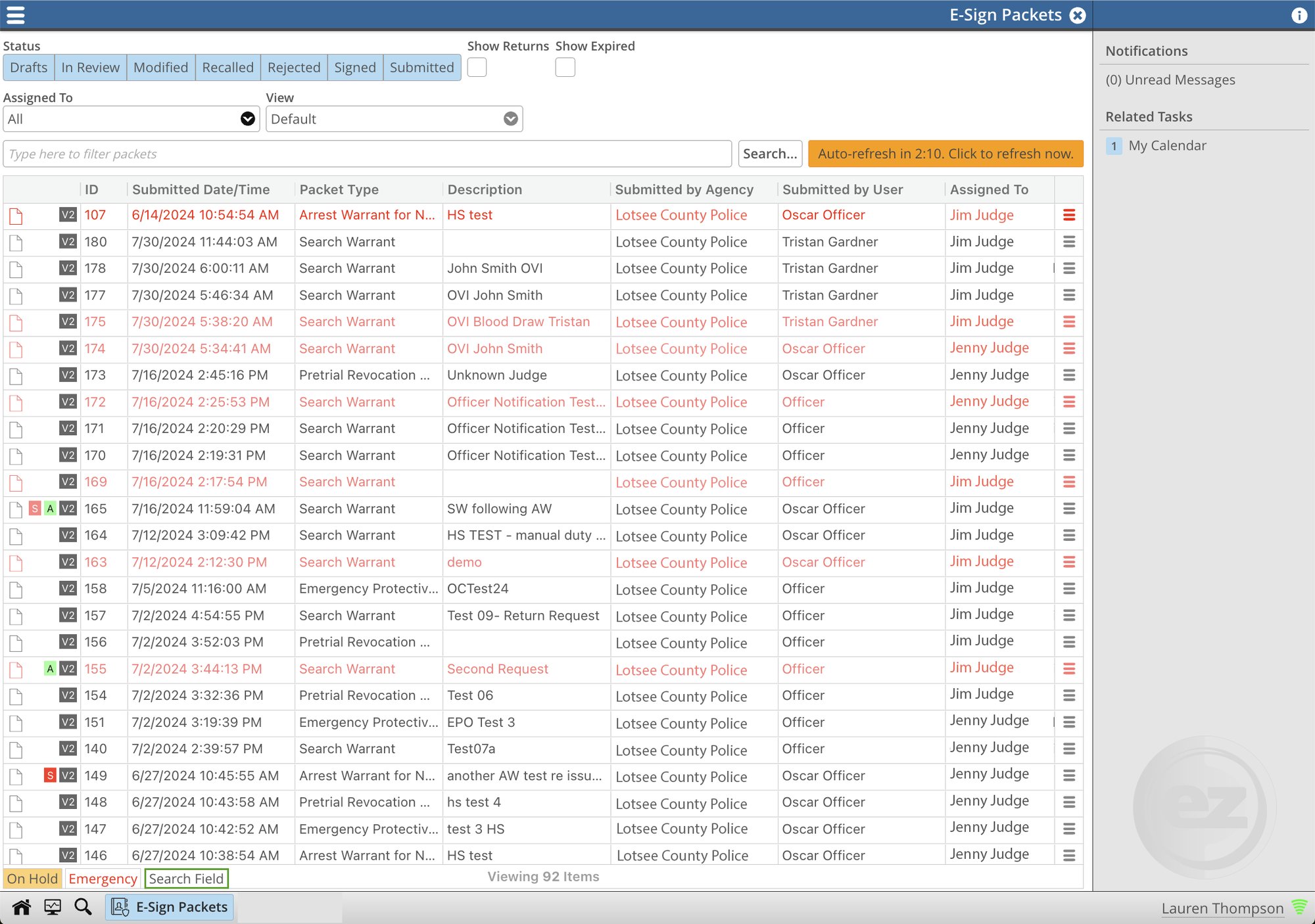This screenshot has width=1315, height=924.
Task: Click the On Hold legend swatch
Action: tap(32, 879)
